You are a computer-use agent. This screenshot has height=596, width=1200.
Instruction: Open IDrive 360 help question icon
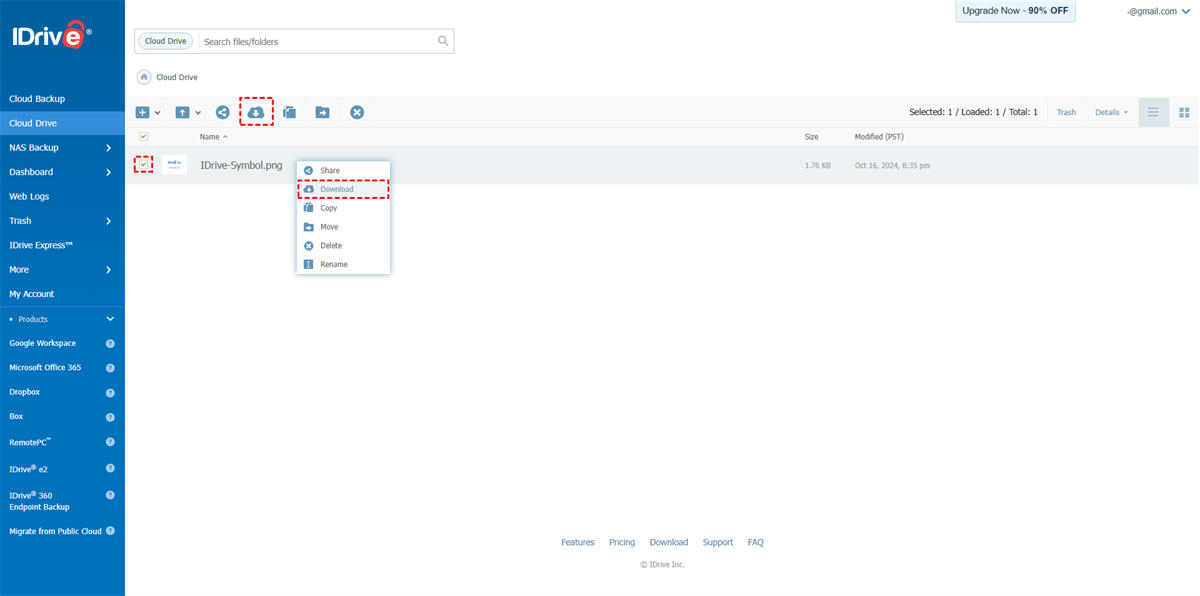point(110,495)
